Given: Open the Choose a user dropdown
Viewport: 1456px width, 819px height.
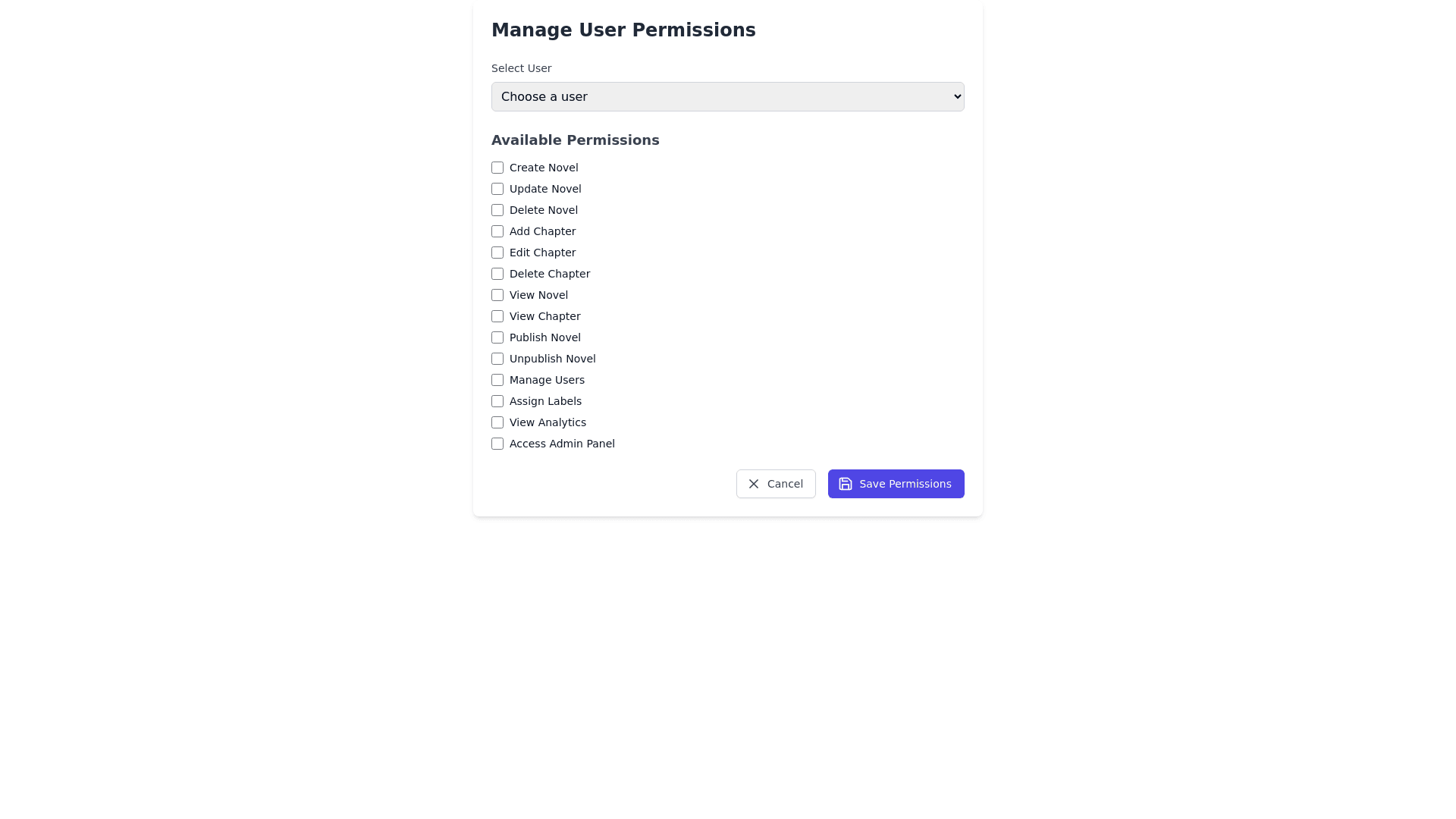Looking at the screenshot, I should coord(727,96).
